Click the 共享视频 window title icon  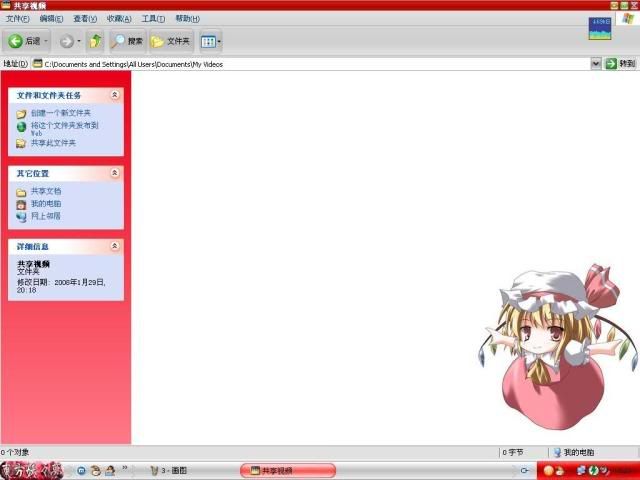6,5
